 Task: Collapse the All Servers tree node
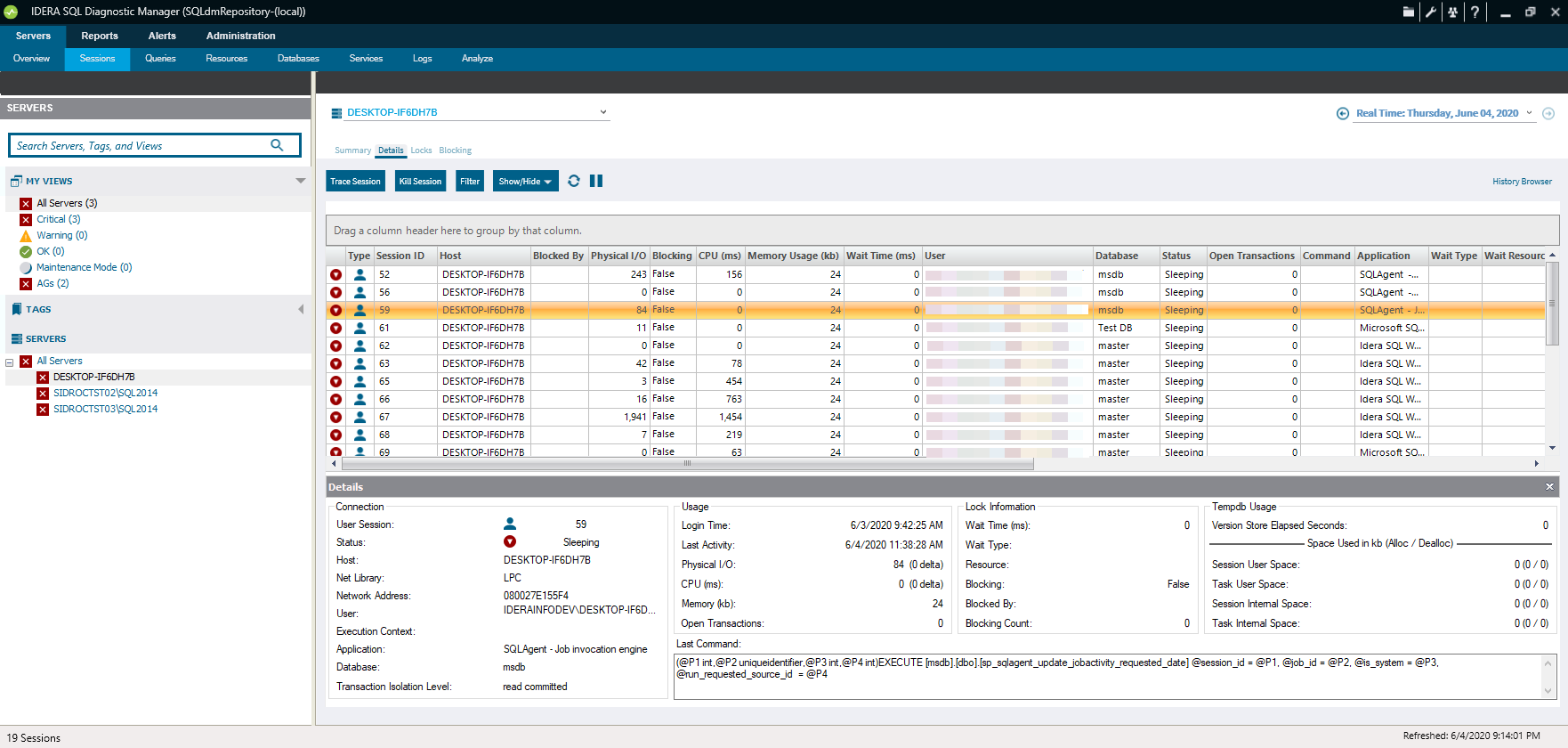point(10,362)
